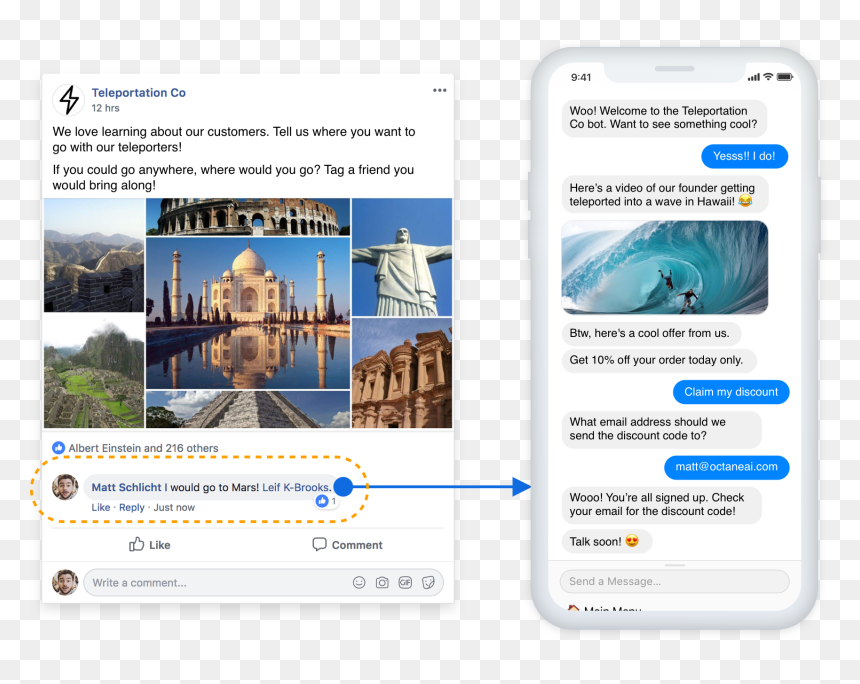Open Matt Schlicht's profile avatar beside comment
Screen dimensions: 860x684
coord(65,487)
